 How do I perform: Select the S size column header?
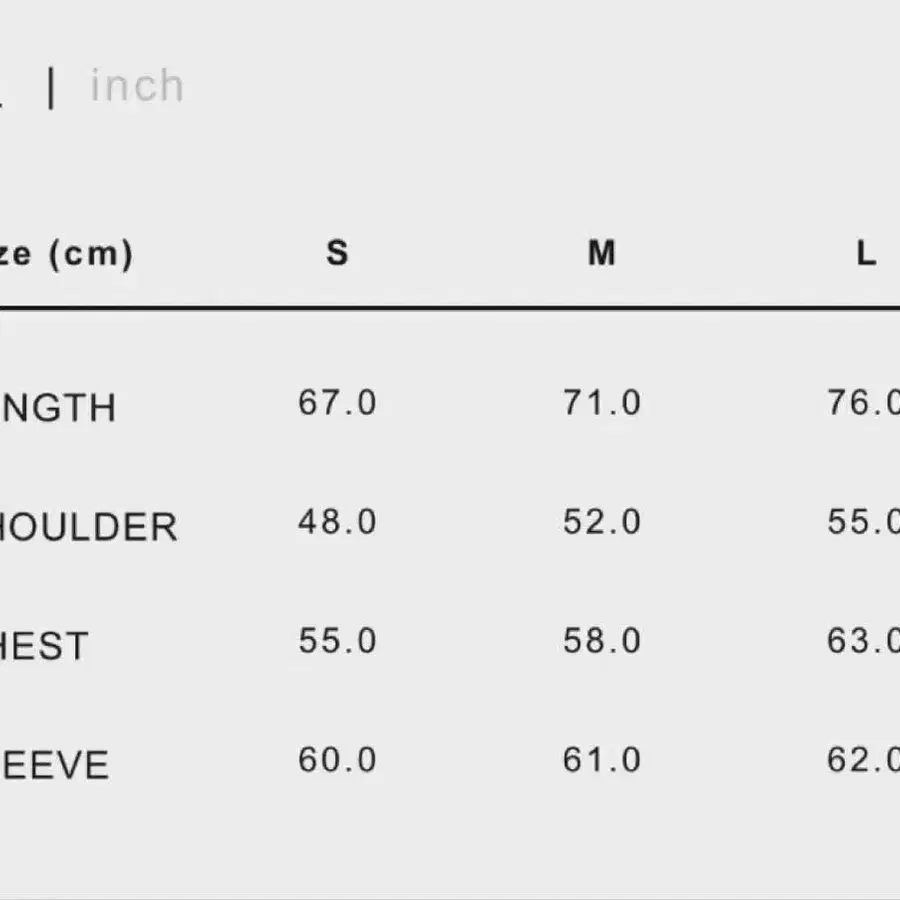(x=337, y=253)
